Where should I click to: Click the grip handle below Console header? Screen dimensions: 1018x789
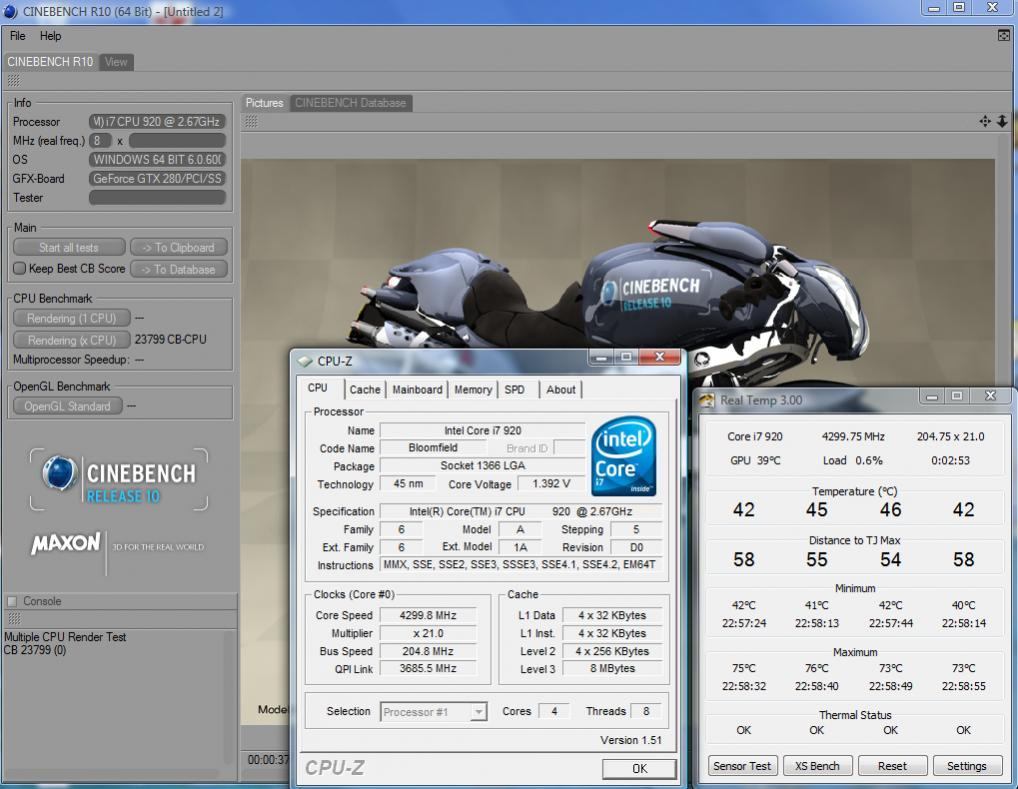tap(14, 619)
